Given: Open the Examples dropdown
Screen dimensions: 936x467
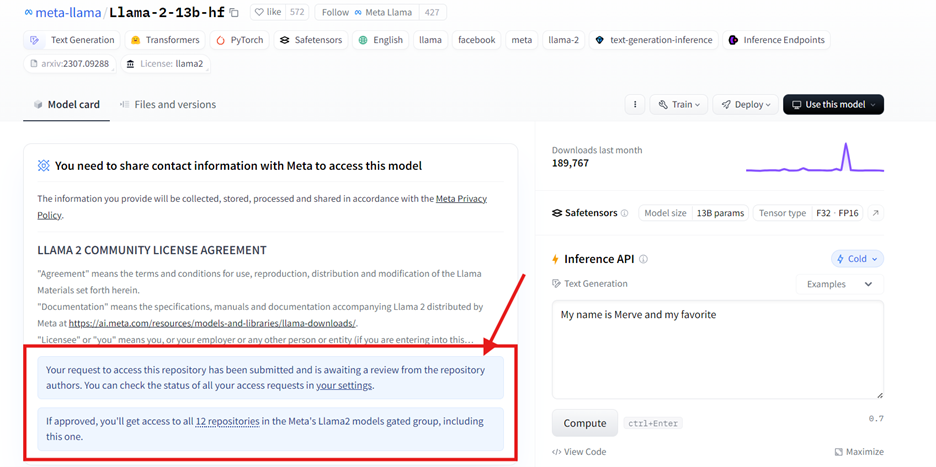Looking at the screenshot, I should [840, 284].
